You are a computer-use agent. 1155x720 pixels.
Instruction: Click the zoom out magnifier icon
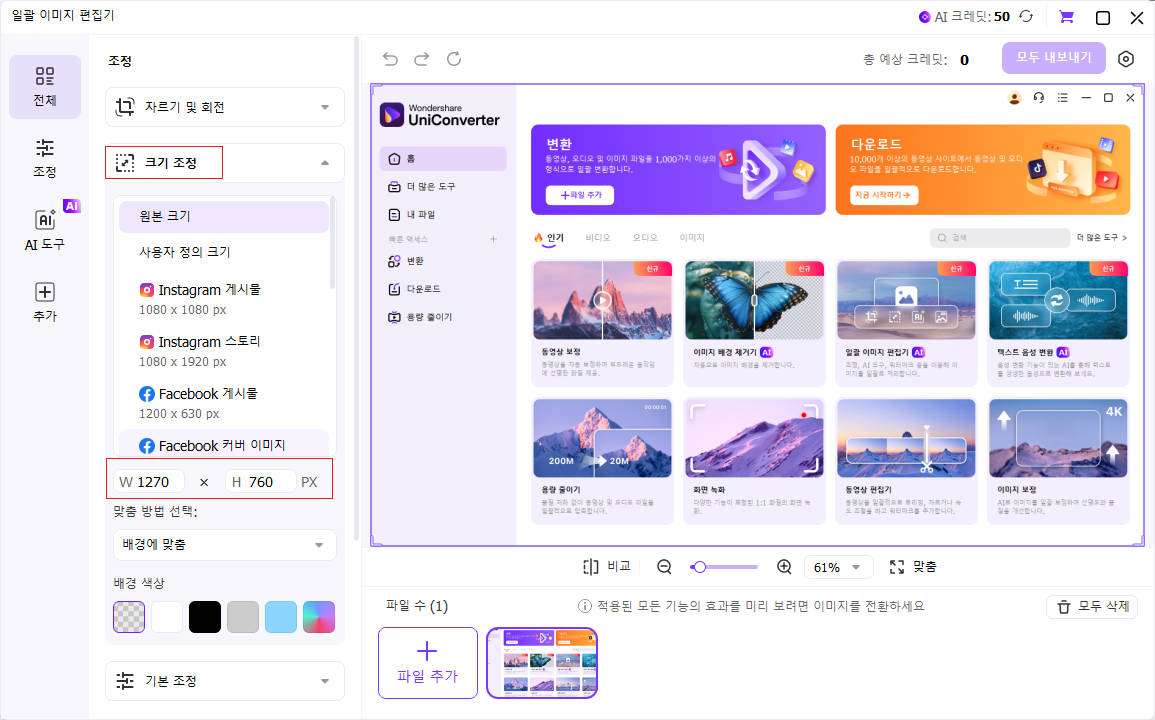point(664,567)
